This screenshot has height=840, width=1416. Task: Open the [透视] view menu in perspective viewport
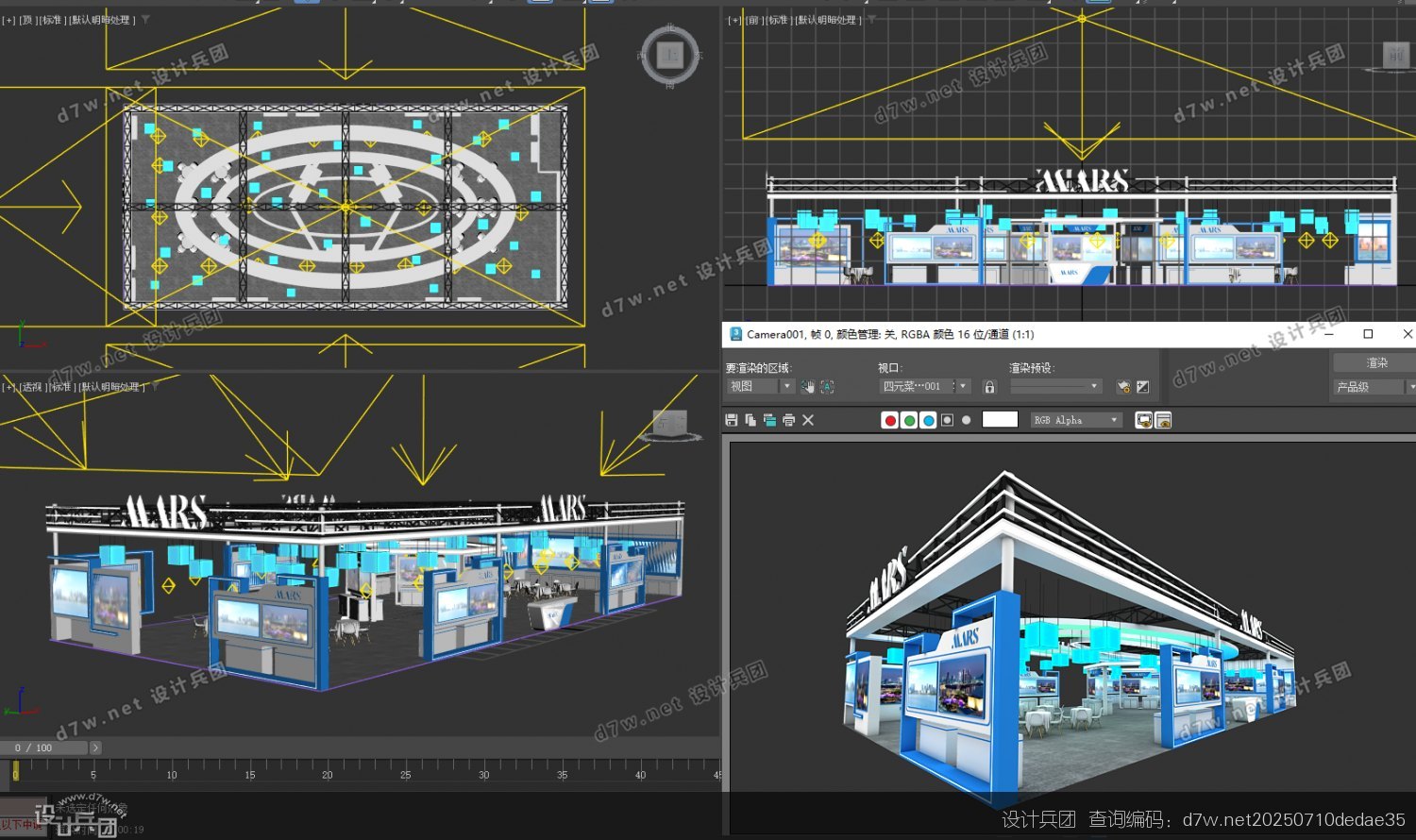(x=32, y=387)
